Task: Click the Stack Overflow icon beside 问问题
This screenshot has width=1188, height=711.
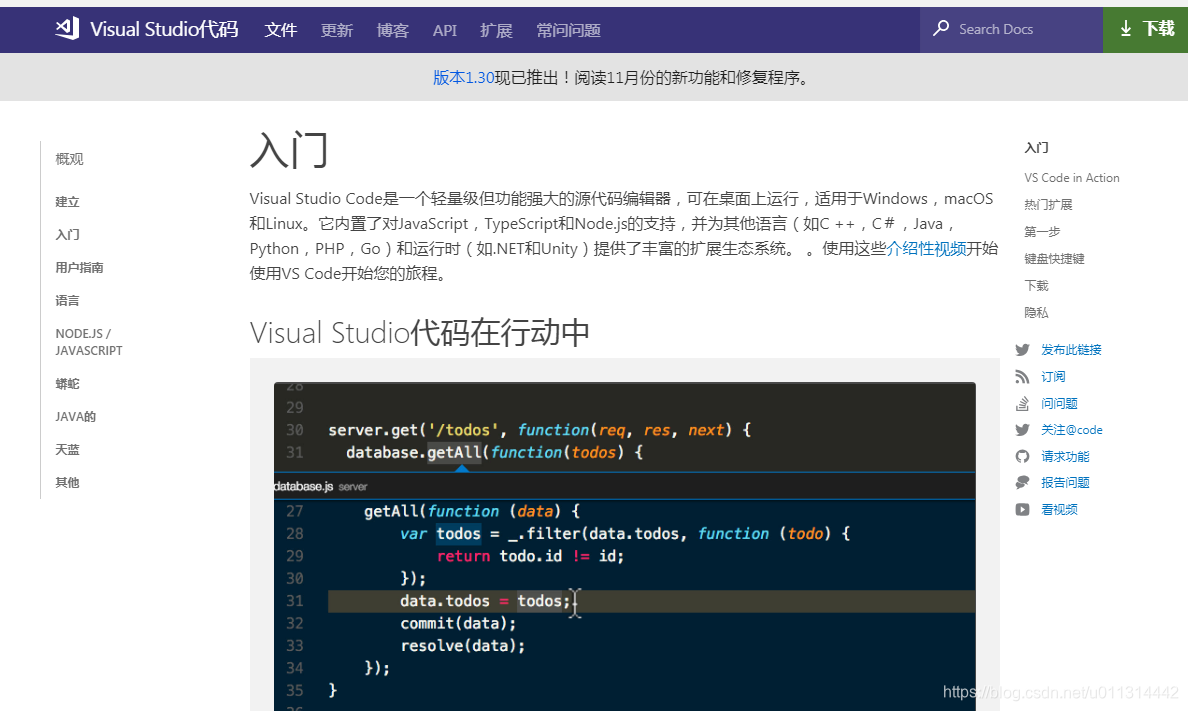Action: pos(1023,403)
